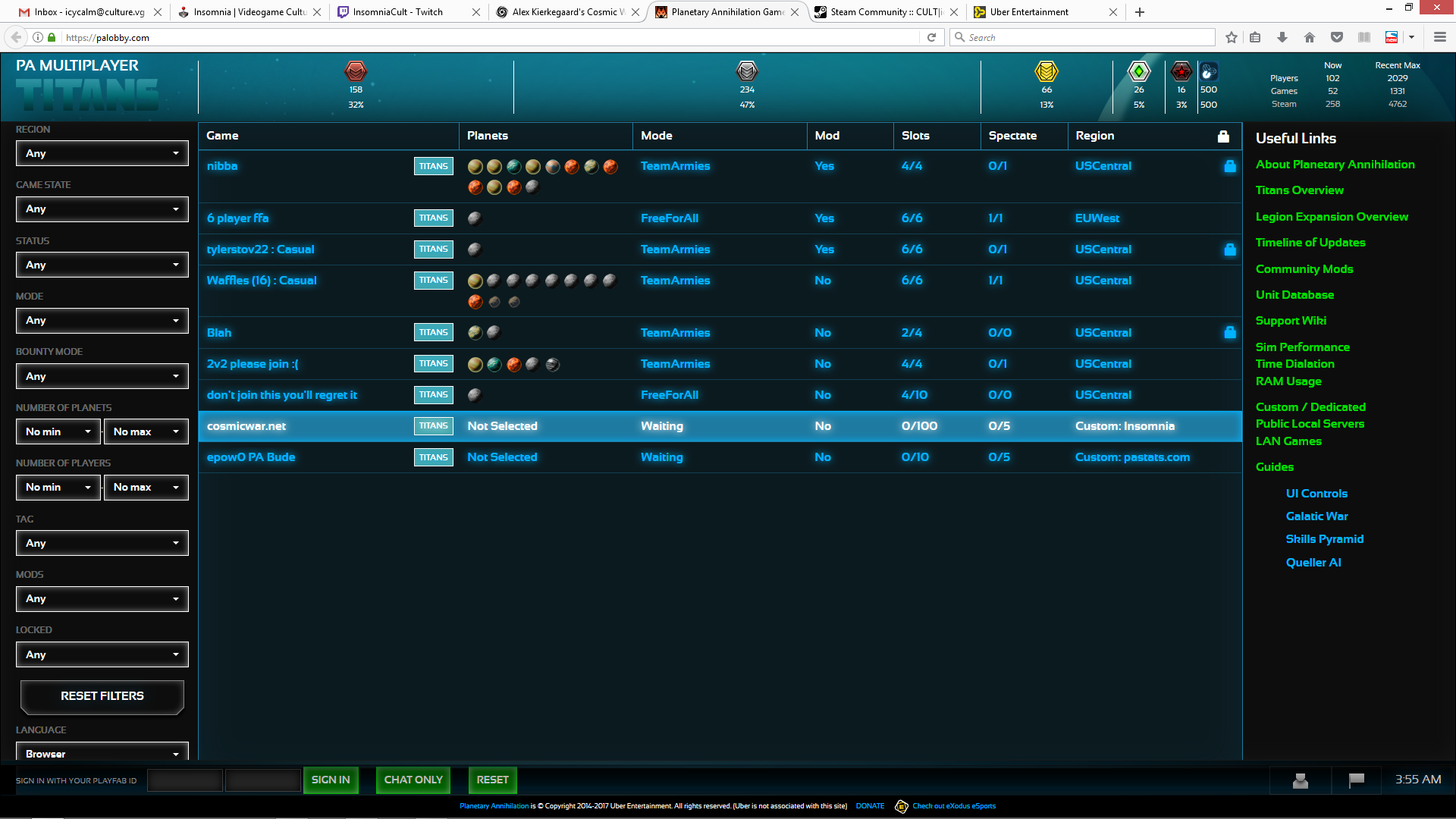Click the silver rank badge icon
Image resolution: width=1456 pixels, height=819 pixels.
tap(747, 71)
